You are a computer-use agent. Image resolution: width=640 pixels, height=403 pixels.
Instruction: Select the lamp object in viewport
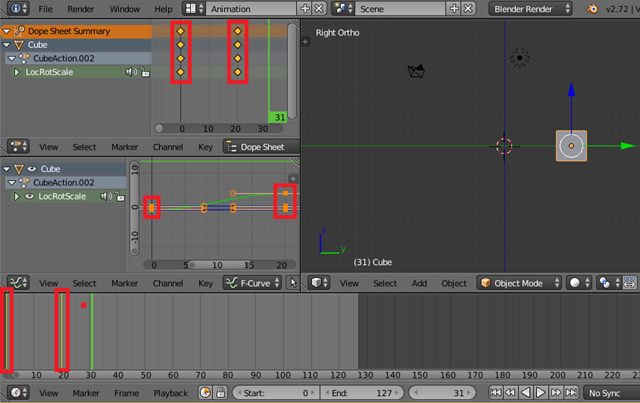(x=520, y=58)
